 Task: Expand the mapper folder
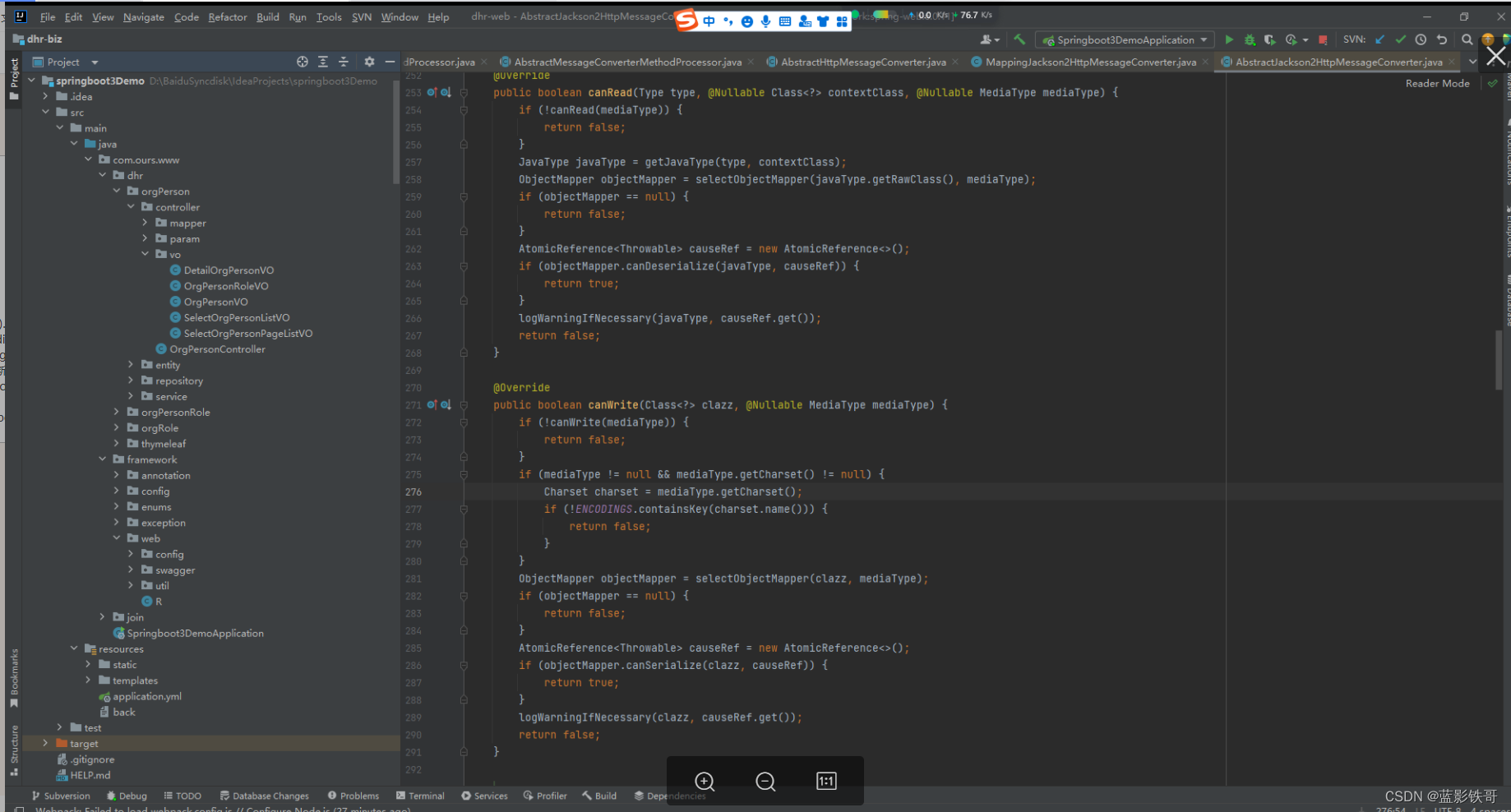pyautogui.click(x=146, y=223)
